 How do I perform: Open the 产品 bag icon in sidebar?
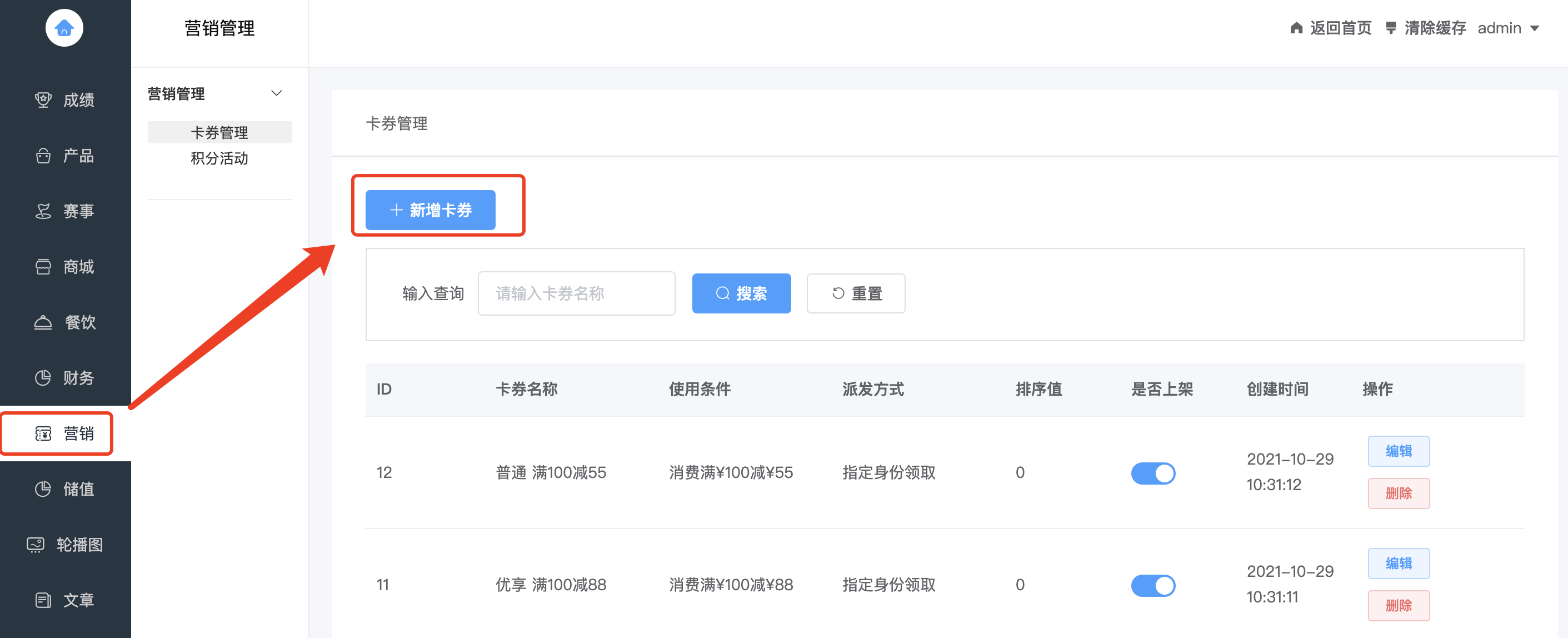pyautogui.click(x=43, y=156)
